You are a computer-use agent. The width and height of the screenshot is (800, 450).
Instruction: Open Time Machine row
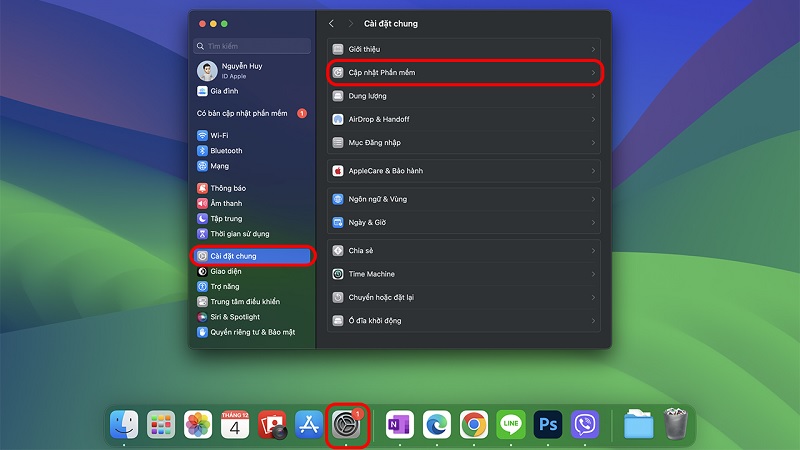tap(464, 274)
